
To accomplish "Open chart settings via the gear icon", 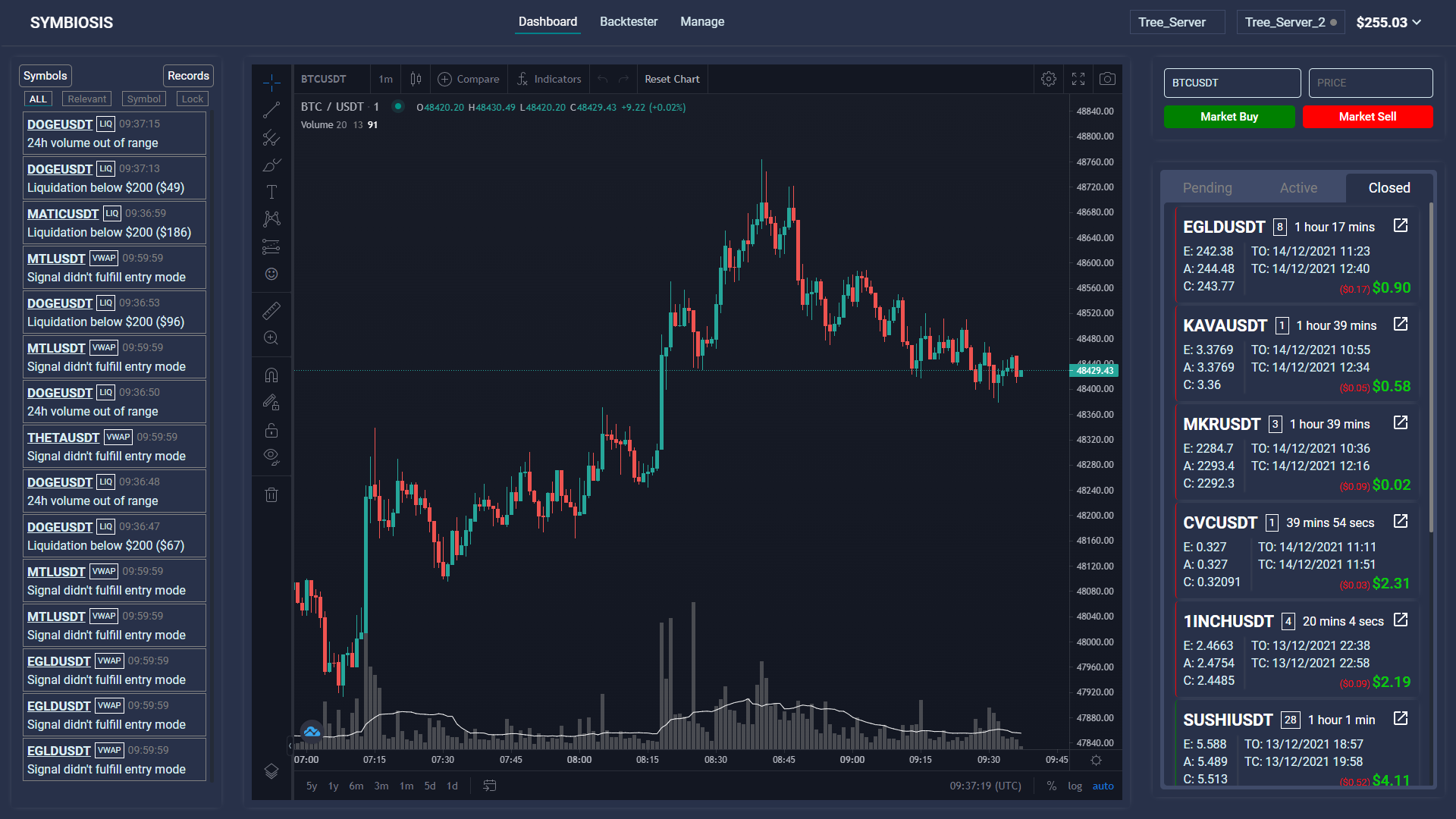I will click(x=1049, y=79).
